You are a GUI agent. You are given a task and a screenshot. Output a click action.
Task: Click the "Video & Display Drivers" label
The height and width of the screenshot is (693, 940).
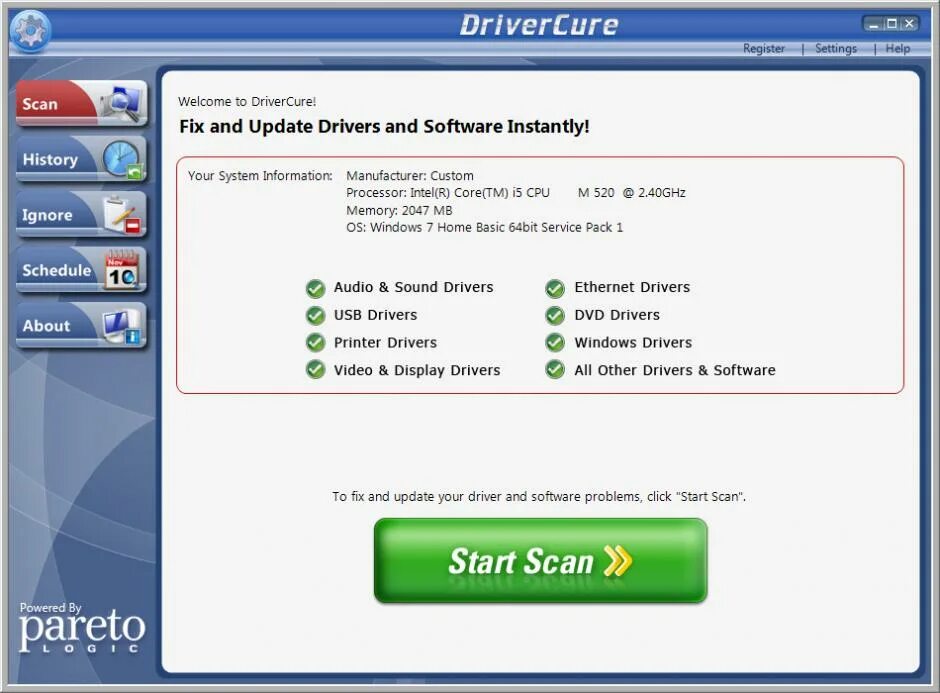[x=417, y=370]
